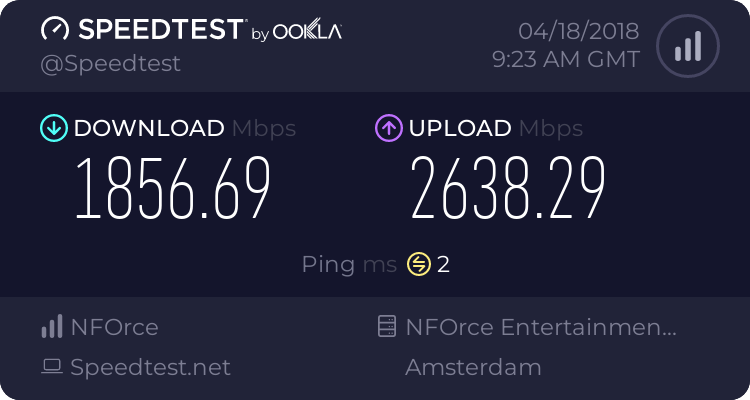Screen dimensions: 750x400
Task: Click the purple upload arrow icon
Action: pos(388,128)
